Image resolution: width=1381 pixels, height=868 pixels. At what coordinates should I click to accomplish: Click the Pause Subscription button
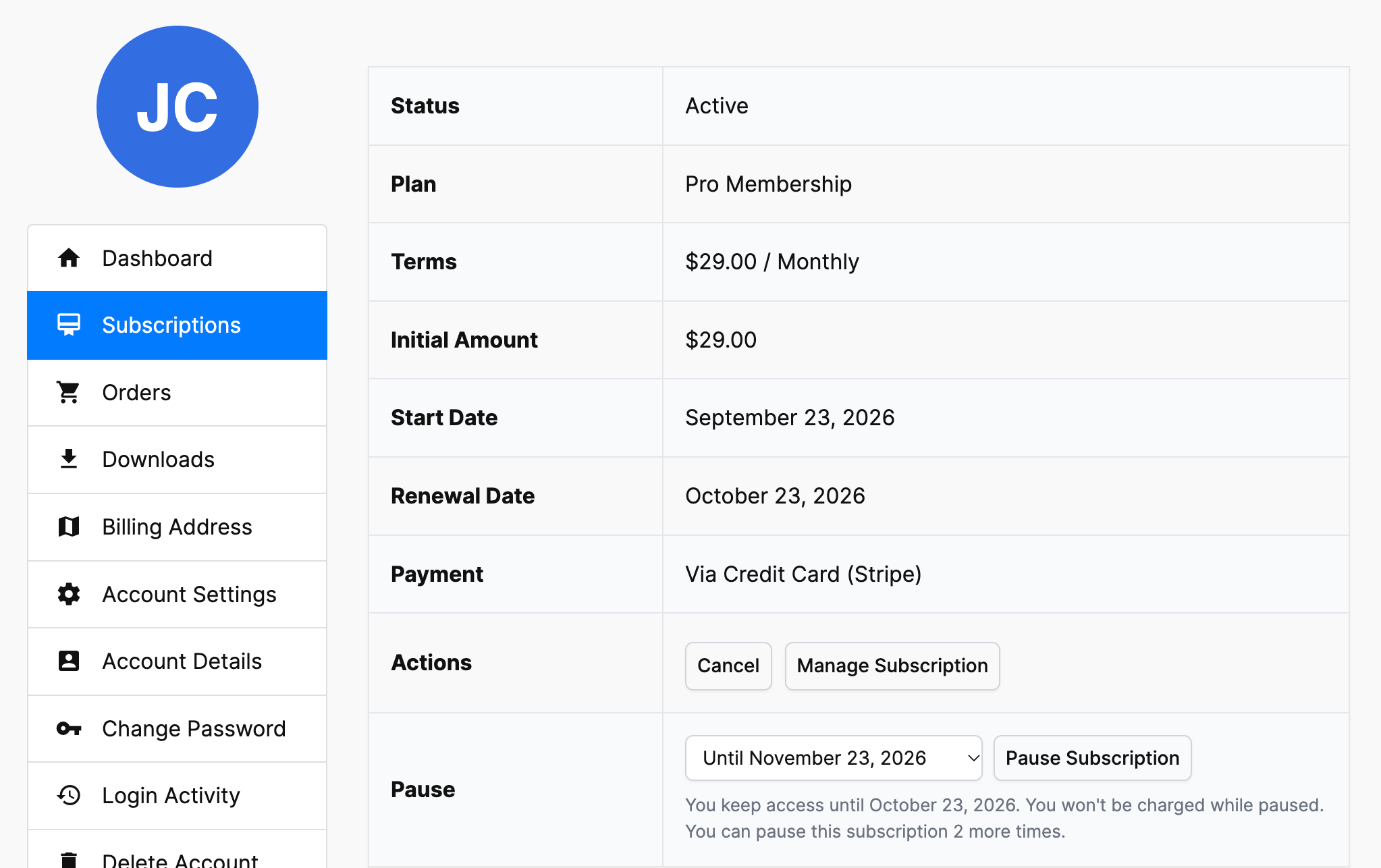[x=1092, y=758]
